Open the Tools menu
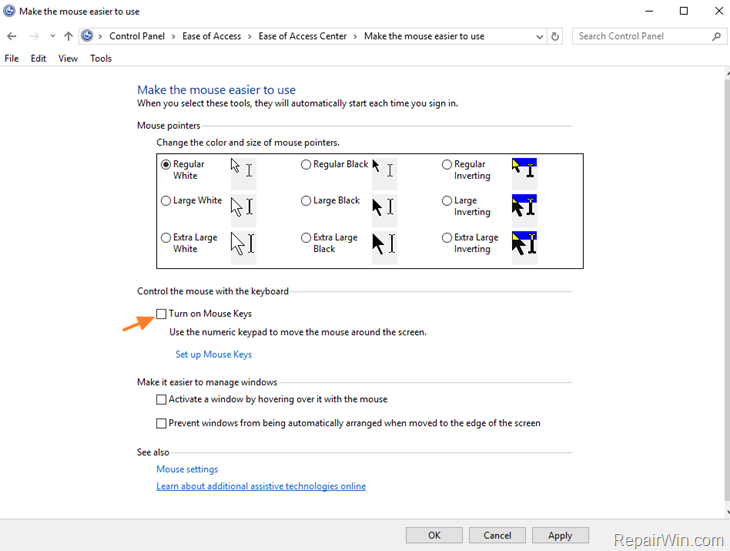The image size is (730, 551). (x=101, y=59)
